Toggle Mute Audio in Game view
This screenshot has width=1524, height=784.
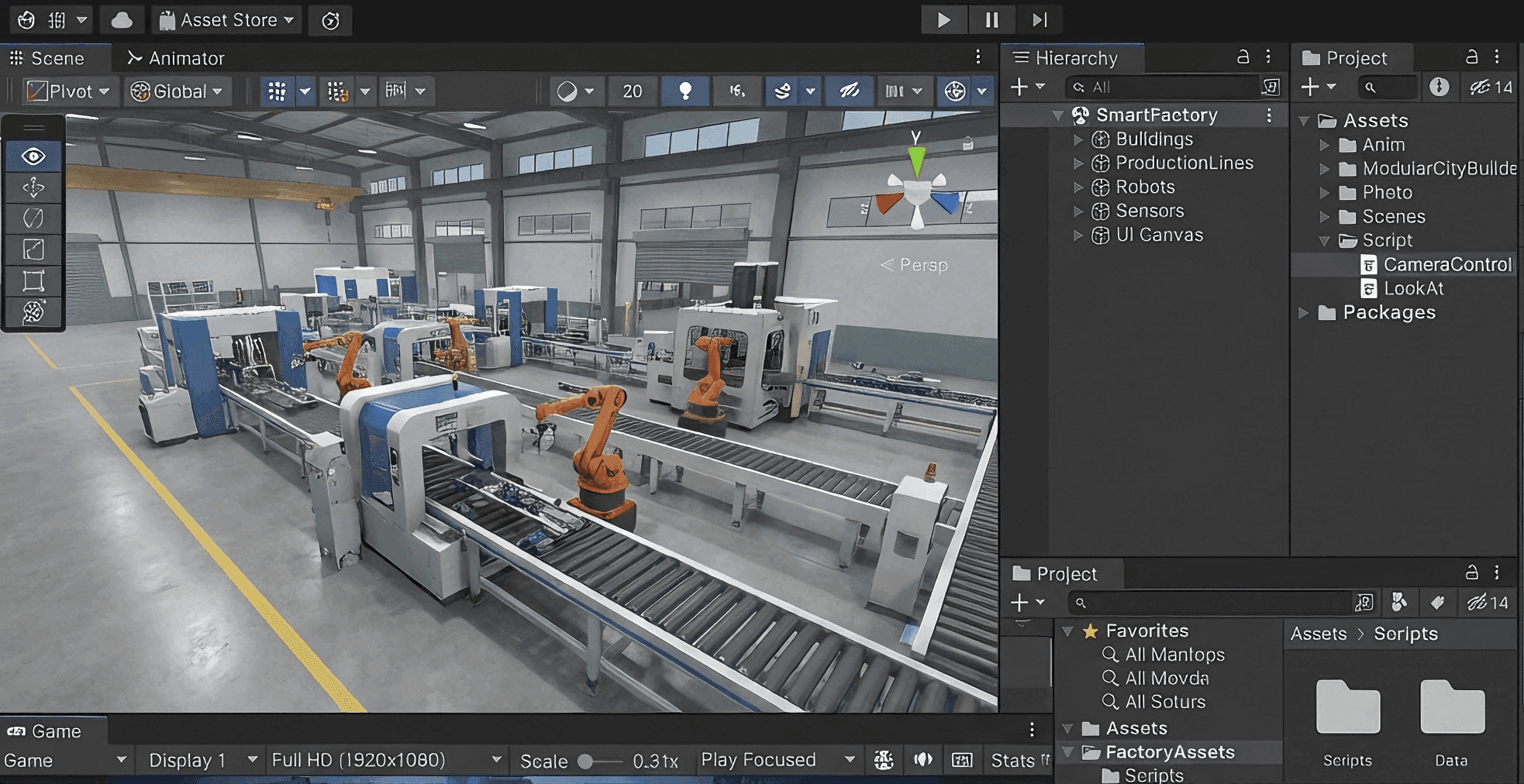(922, 760)
